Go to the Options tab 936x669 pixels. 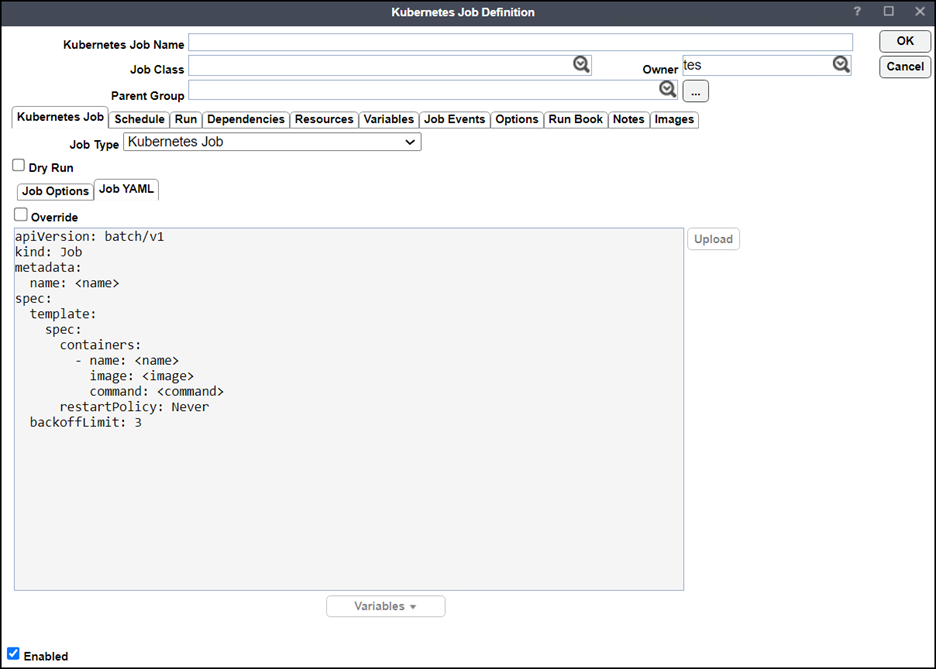517,119
